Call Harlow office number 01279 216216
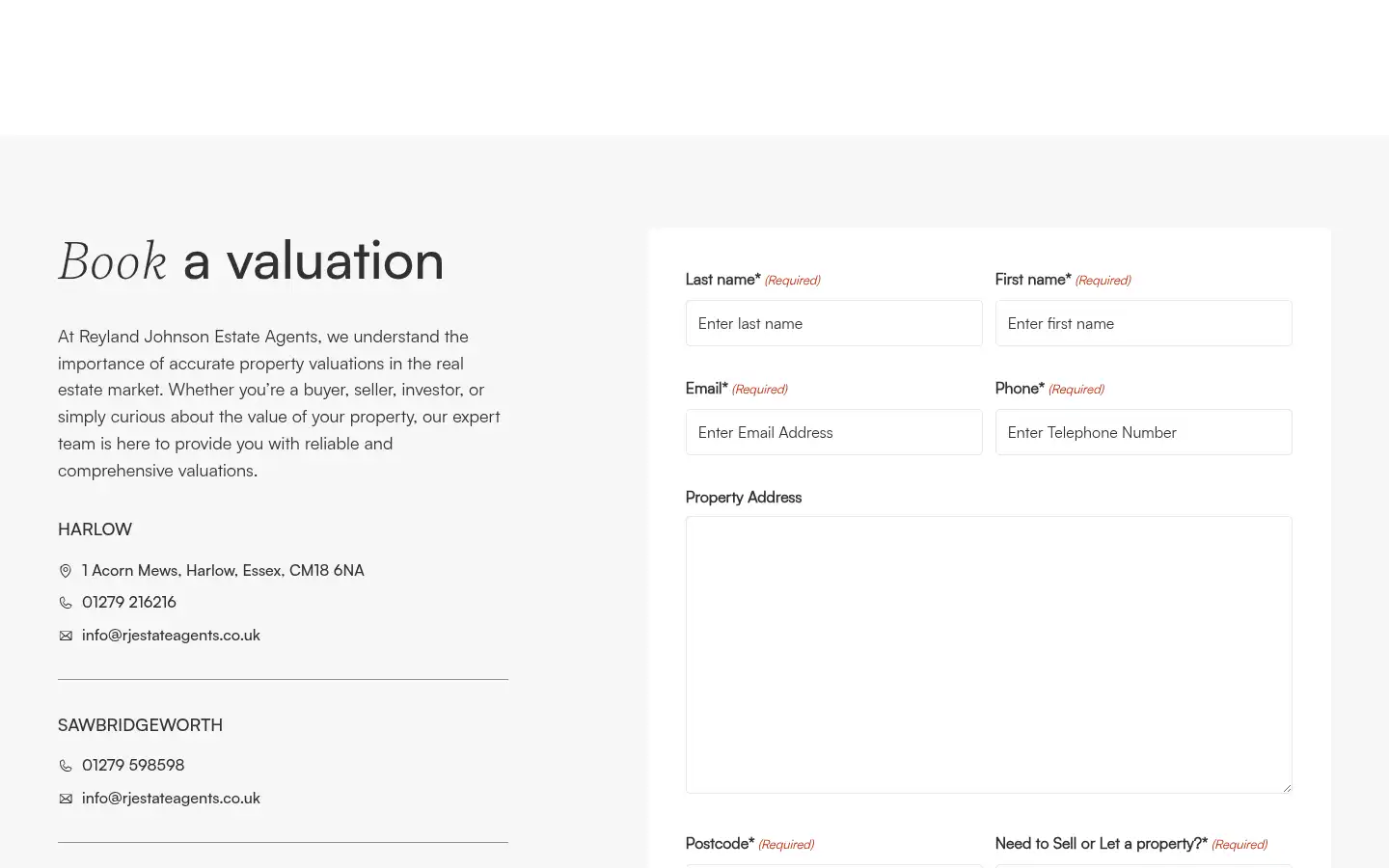The image size is (1389, 868). [x=129, y=602]
